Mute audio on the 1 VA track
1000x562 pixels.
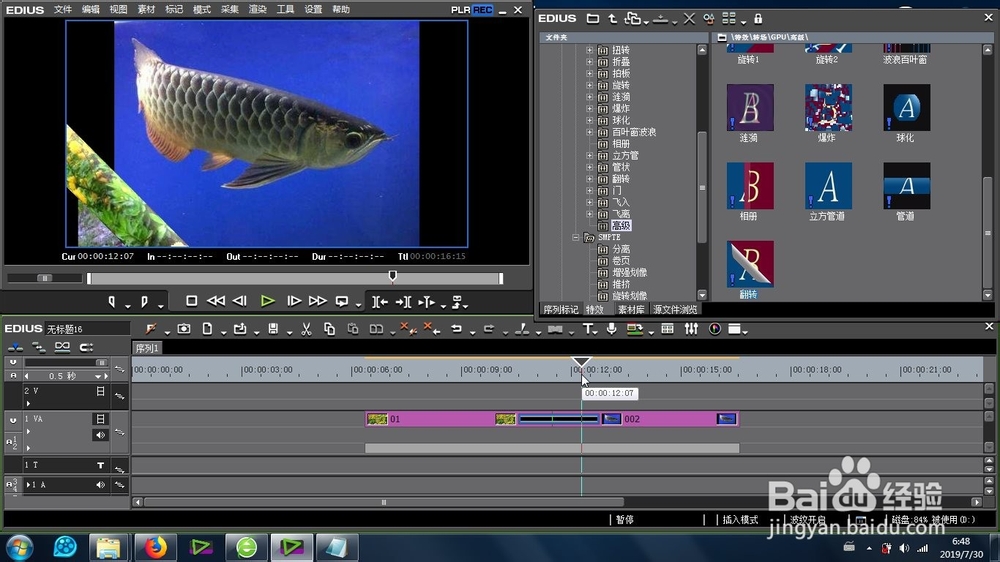pyautogui.click(x=100, y=435)
